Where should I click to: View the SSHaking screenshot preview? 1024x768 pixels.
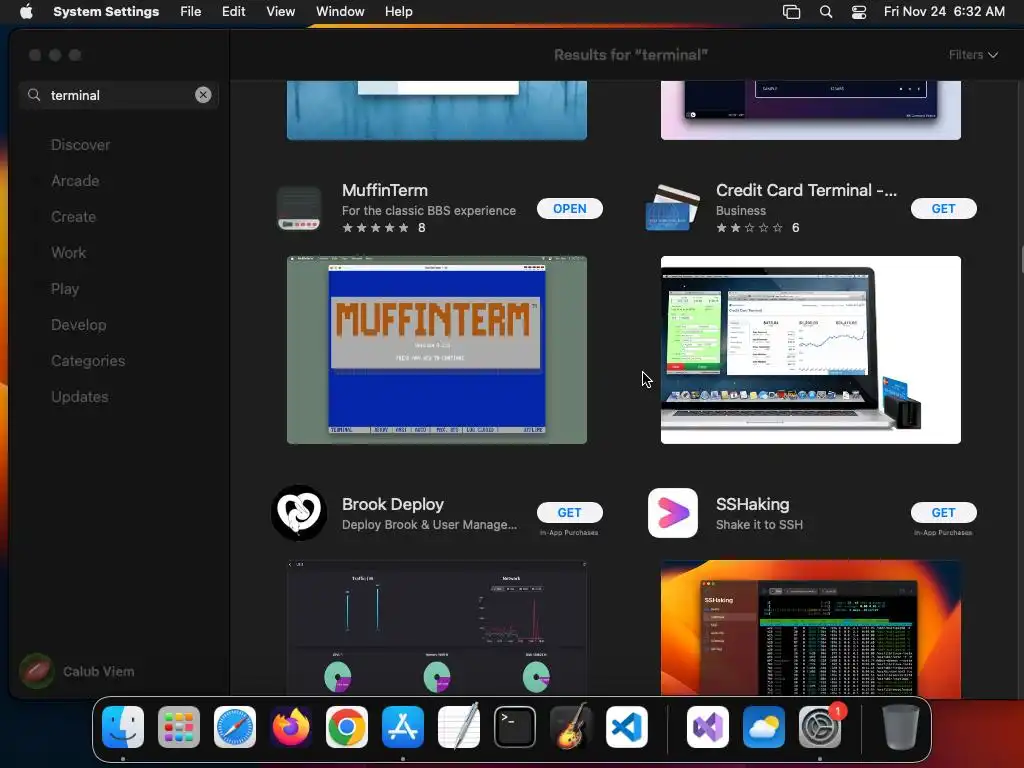click(x=810, y=628)
